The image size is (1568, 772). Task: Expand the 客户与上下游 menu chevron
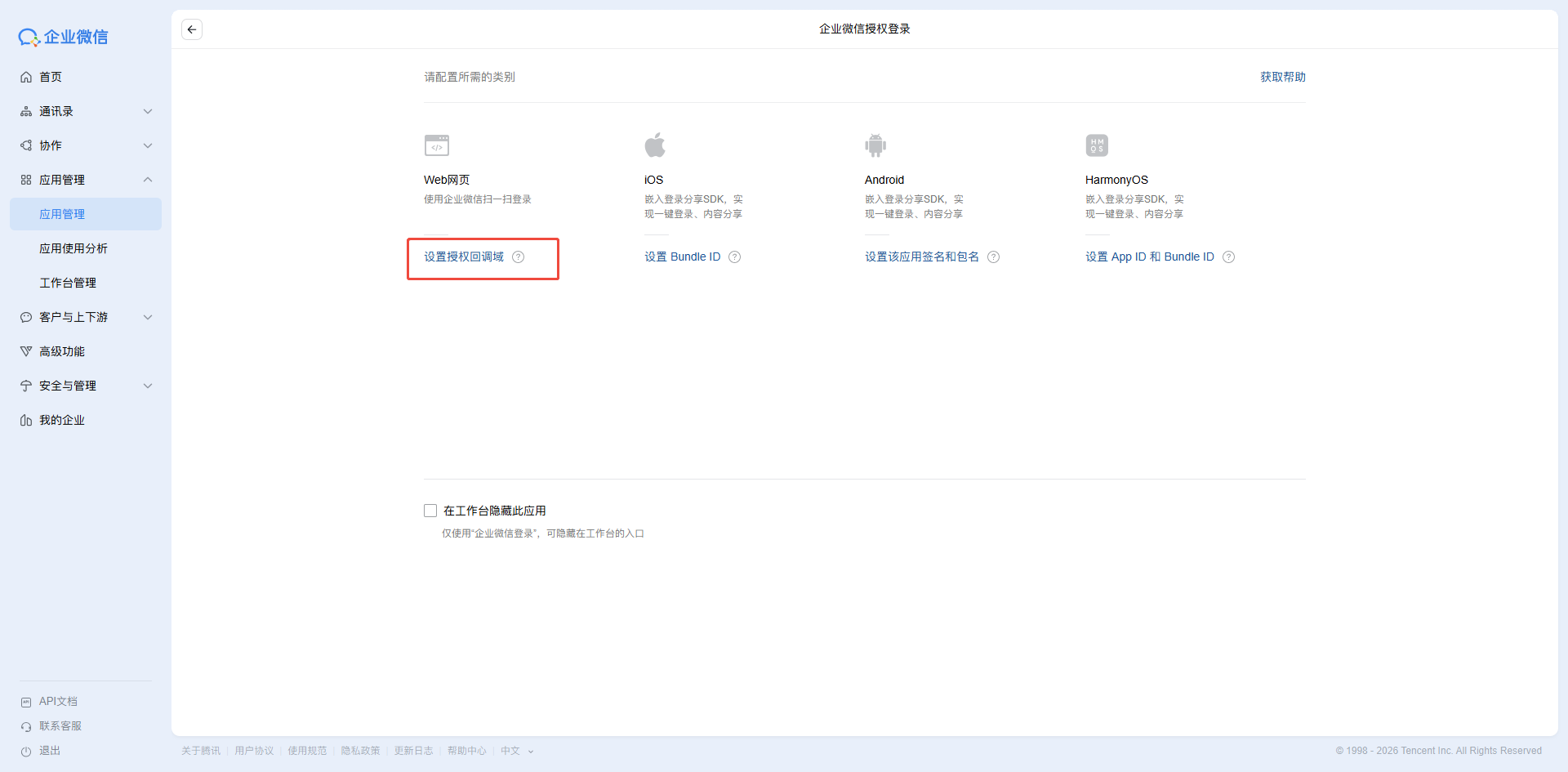pyautogui.click(x=148, y=317)
